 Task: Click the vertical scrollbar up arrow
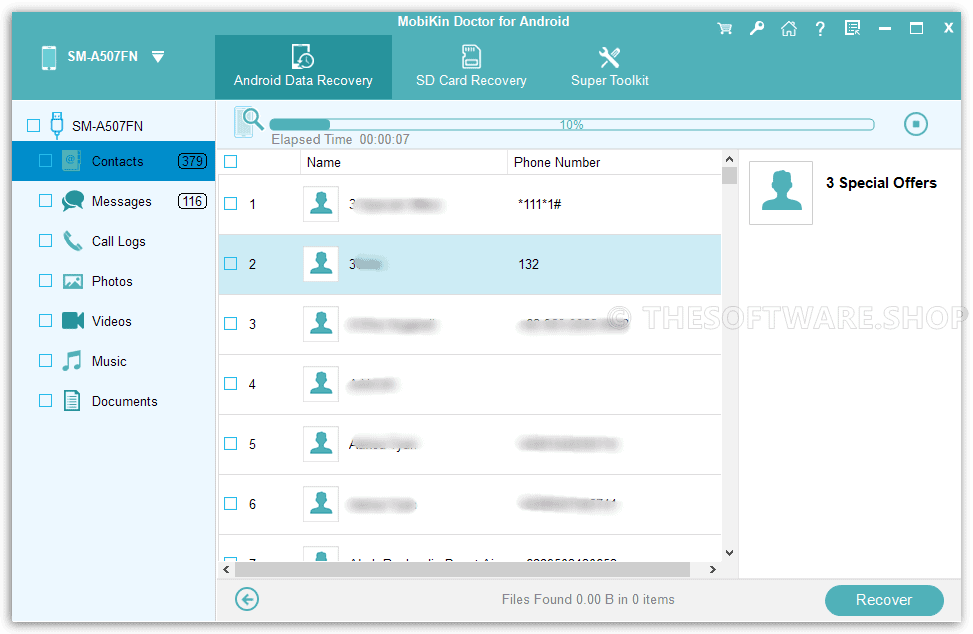(x=730, y=159)
